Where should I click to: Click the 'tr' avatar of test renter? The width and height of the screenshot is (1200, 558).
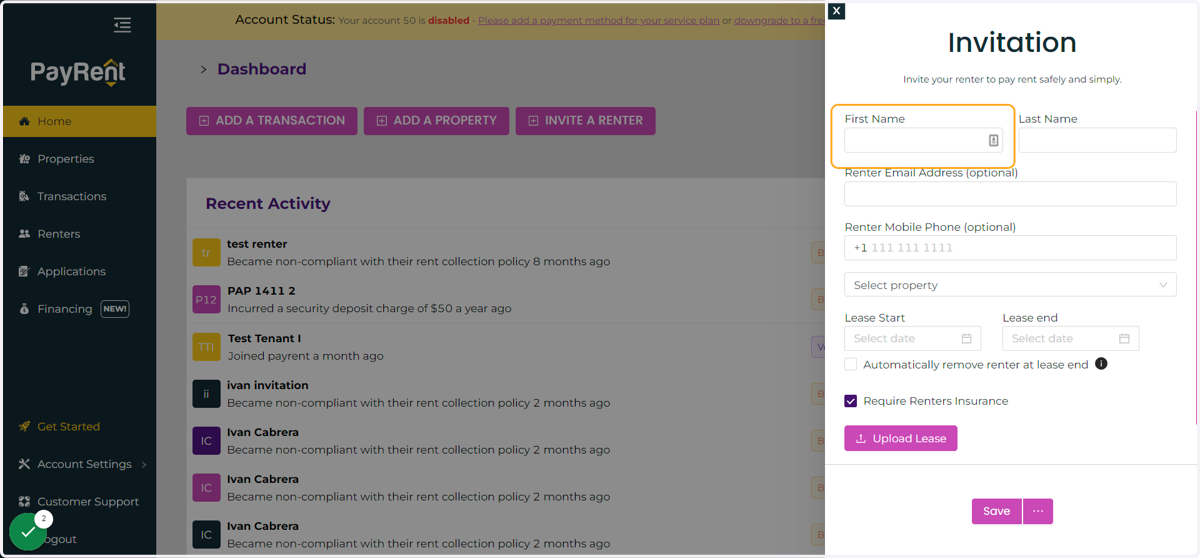coord(206,253)
